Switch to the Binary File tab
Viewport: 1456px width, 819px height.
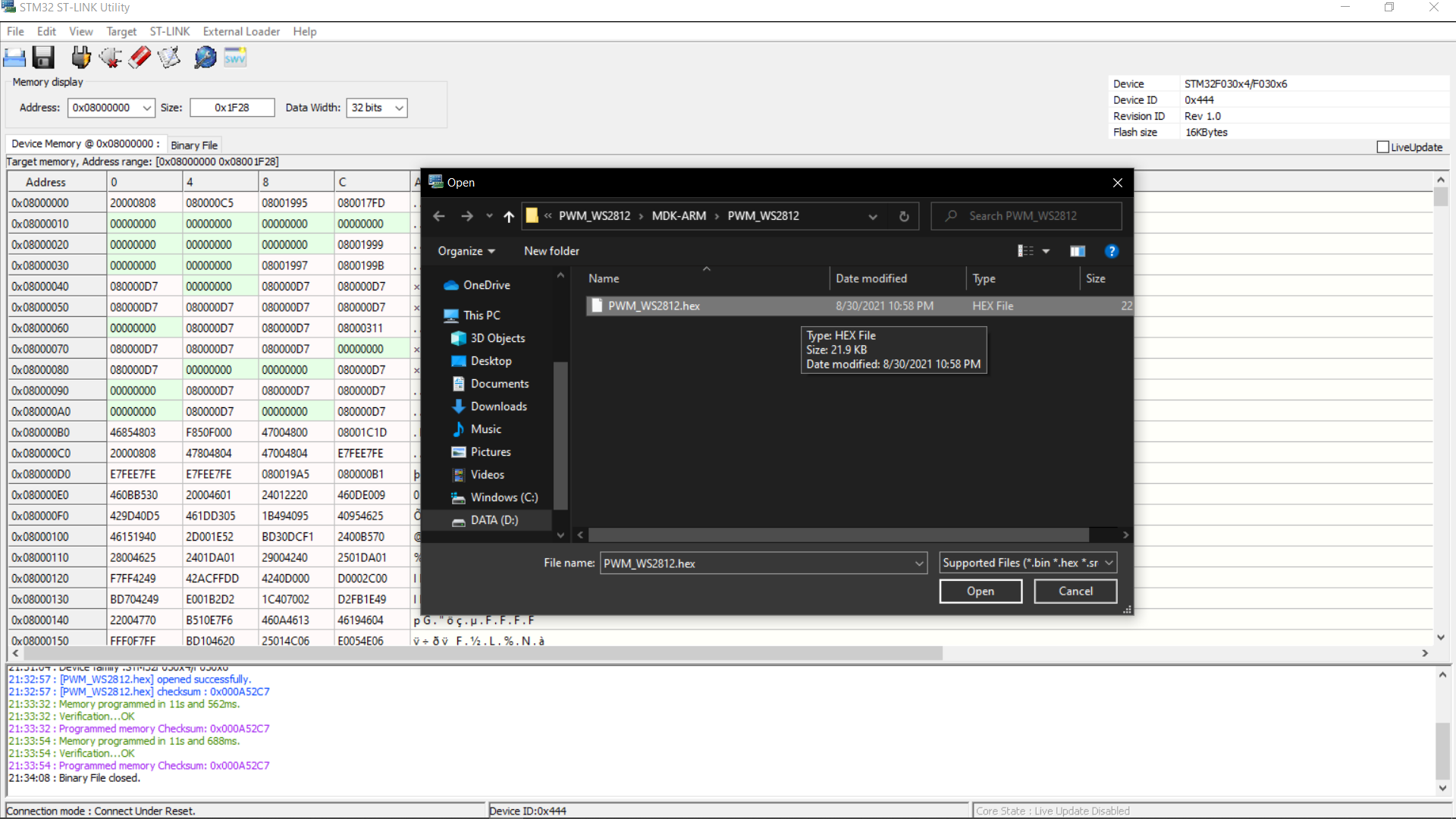click(194, 146)
